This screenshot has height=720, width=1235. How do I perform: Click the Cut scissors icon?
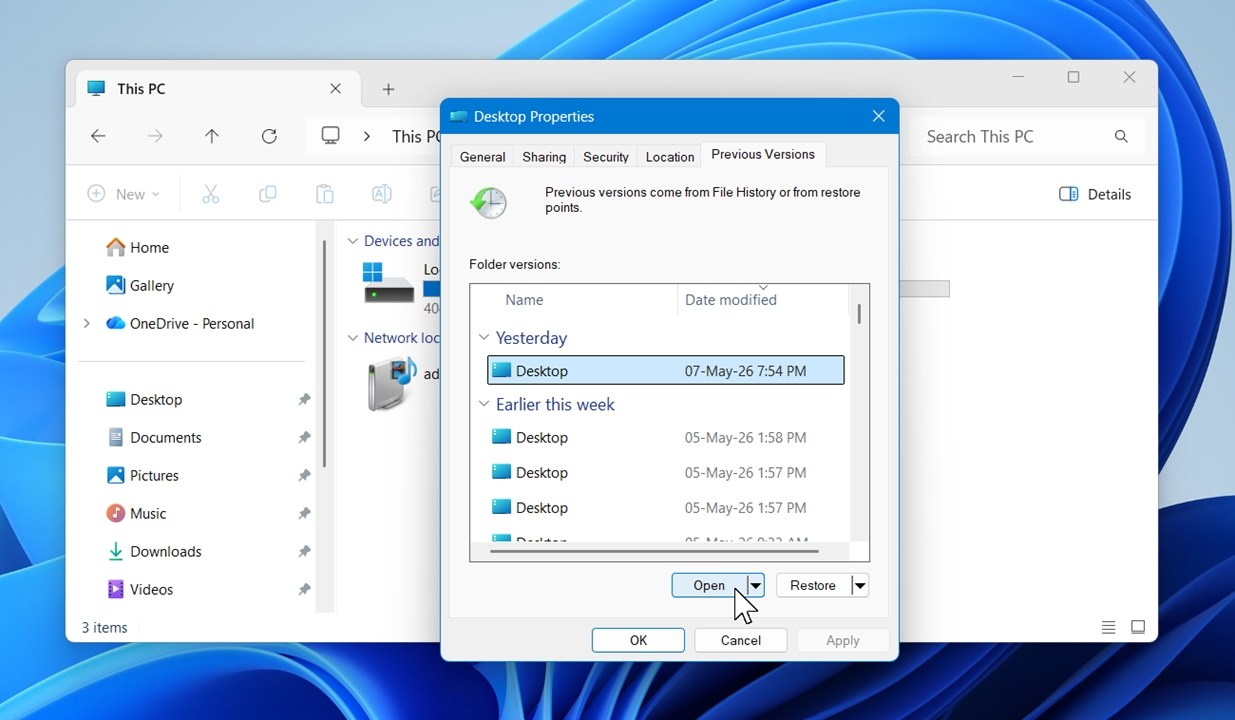211,194
